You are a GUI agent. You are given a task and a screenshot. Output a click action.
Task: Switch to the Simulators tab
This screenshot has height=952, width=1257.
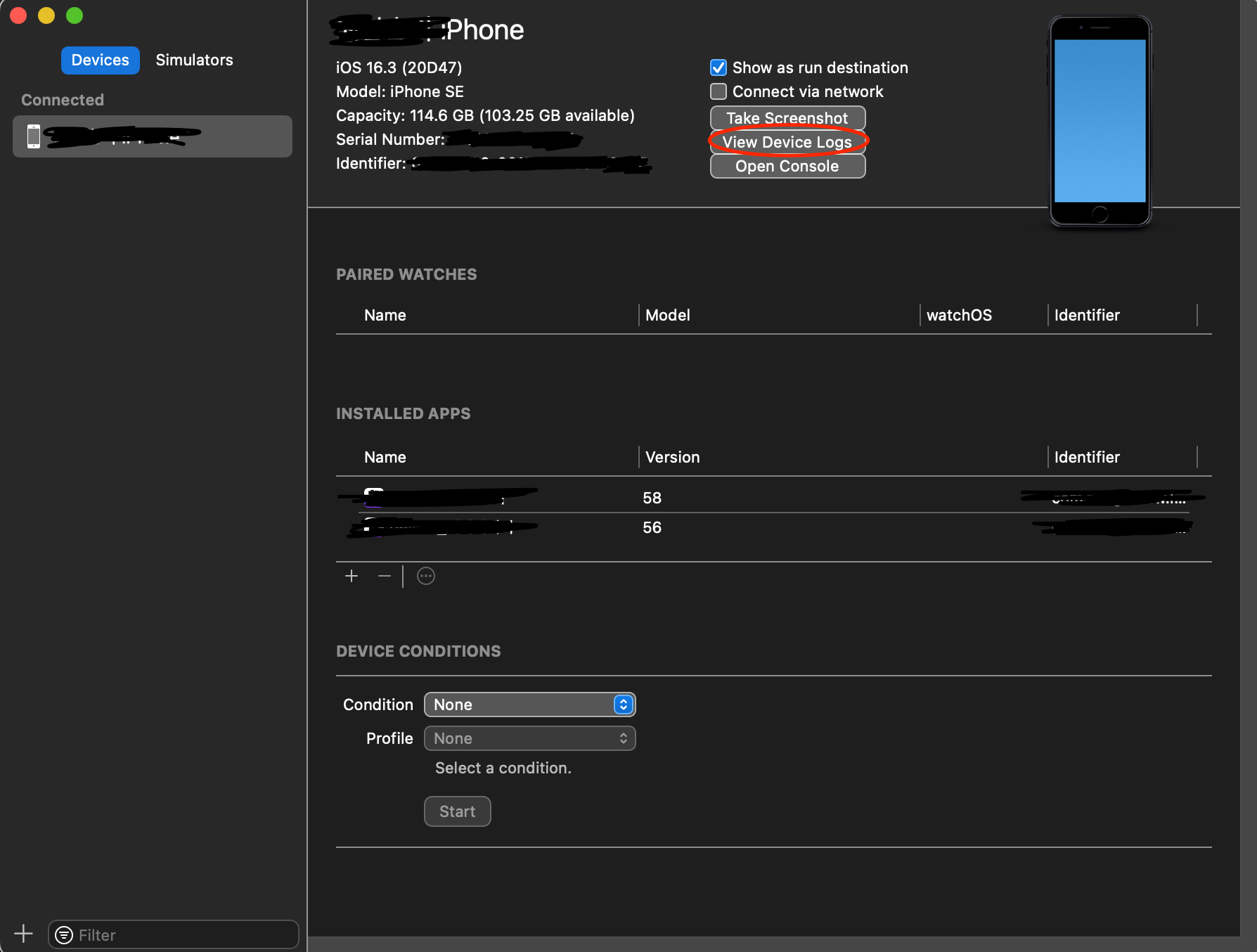(x=194, y=60)
